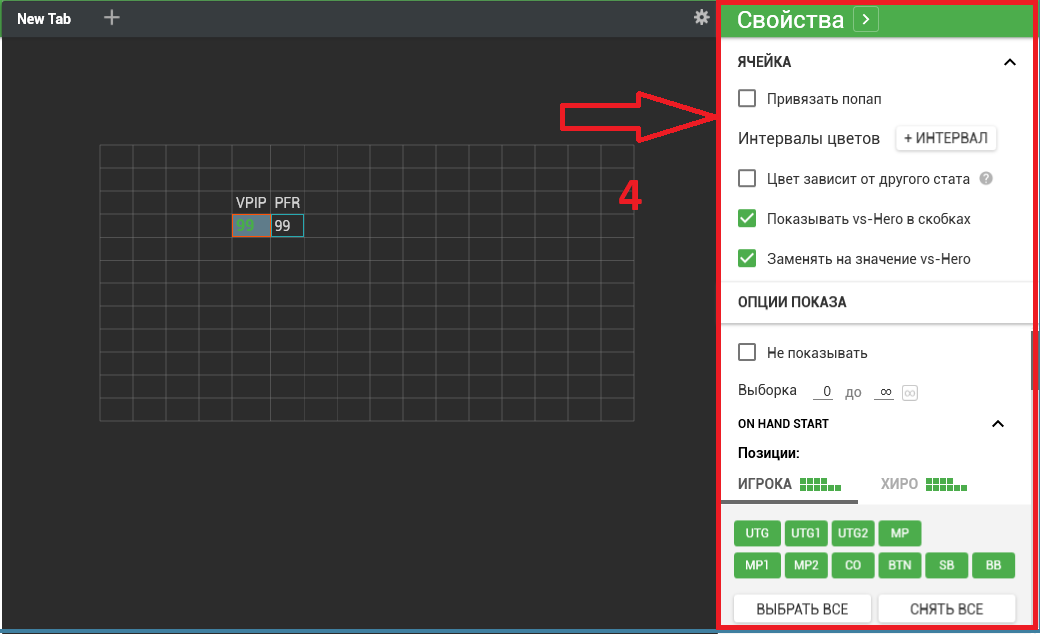This screenshot has width=1040, height=634.
Task: Collapse properties panel with arrow icon
Action: 865,19
